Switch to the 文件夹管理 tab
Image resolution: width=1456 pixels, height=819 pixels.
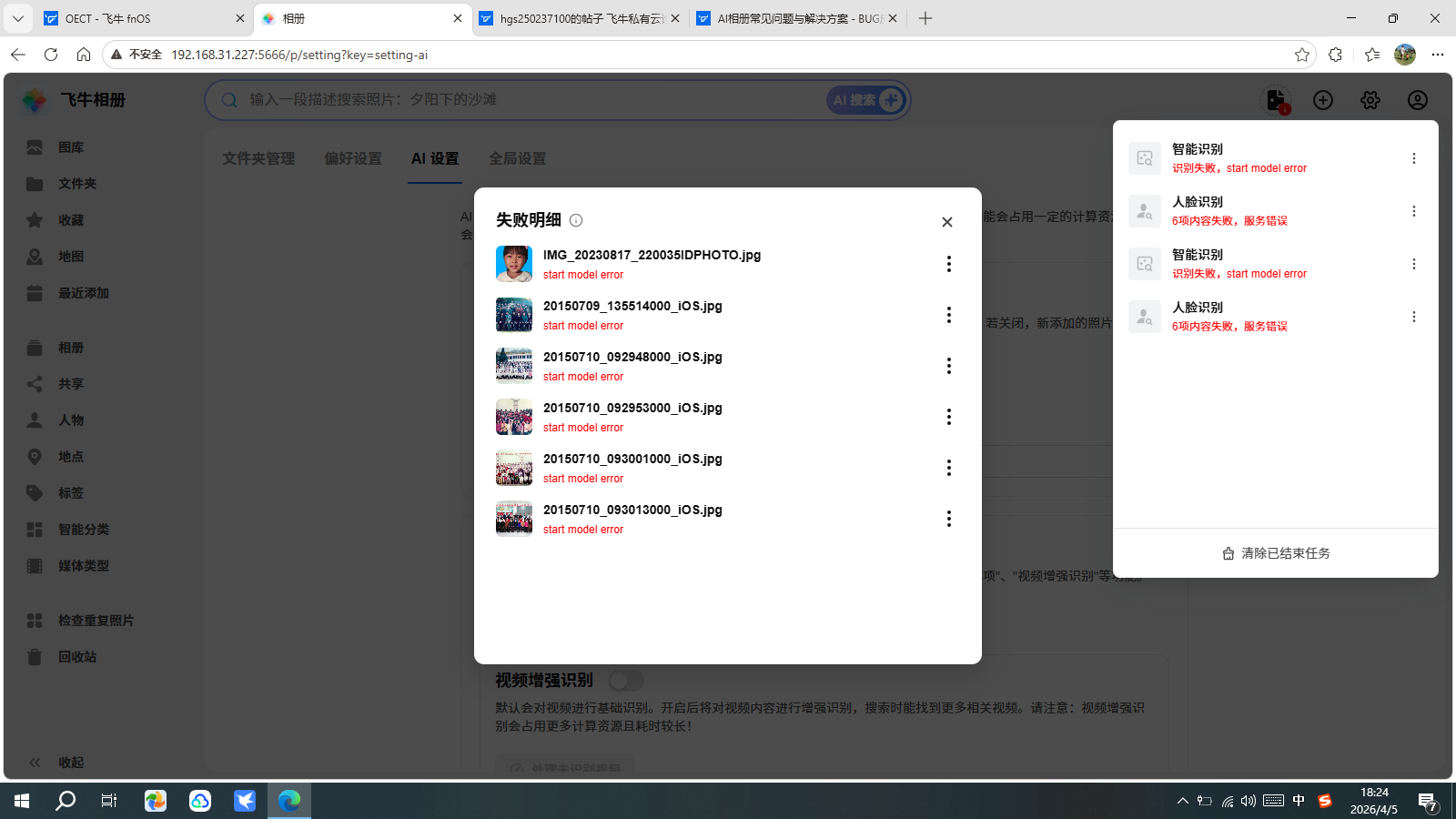pos(258,158)
